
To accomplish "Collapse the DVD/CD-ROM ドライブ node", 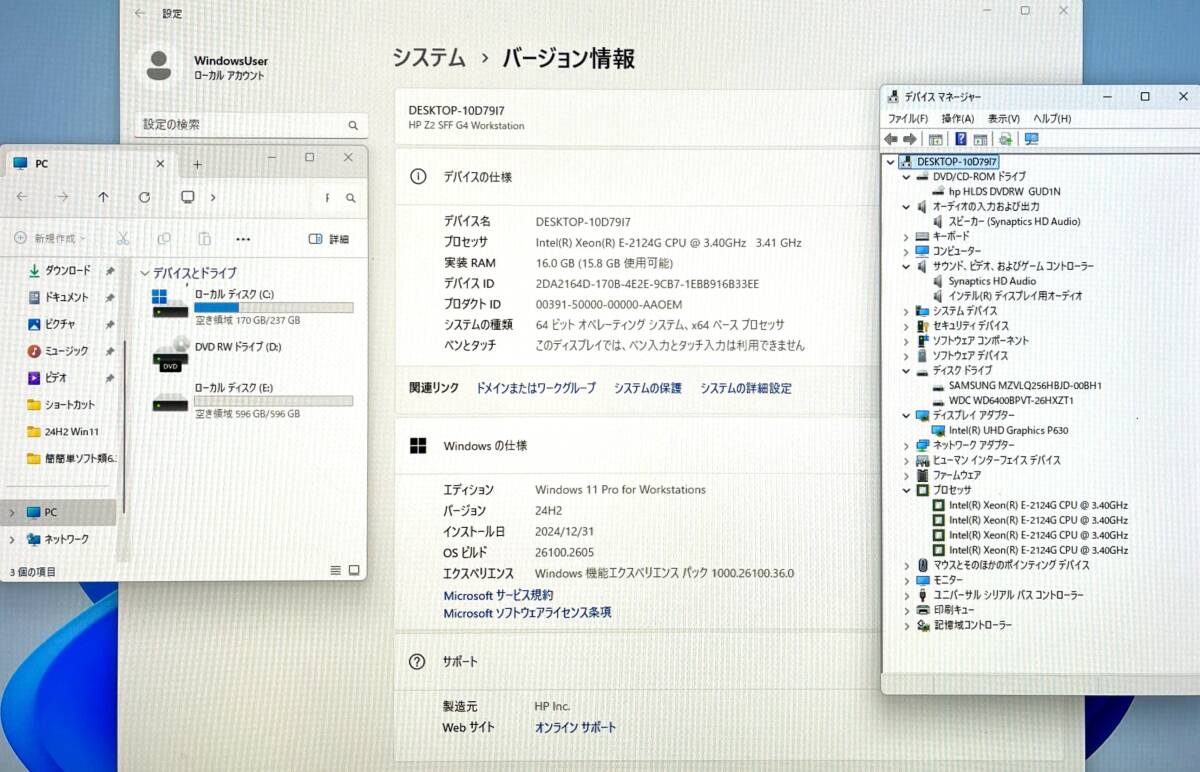I will [x=907, y=176].
